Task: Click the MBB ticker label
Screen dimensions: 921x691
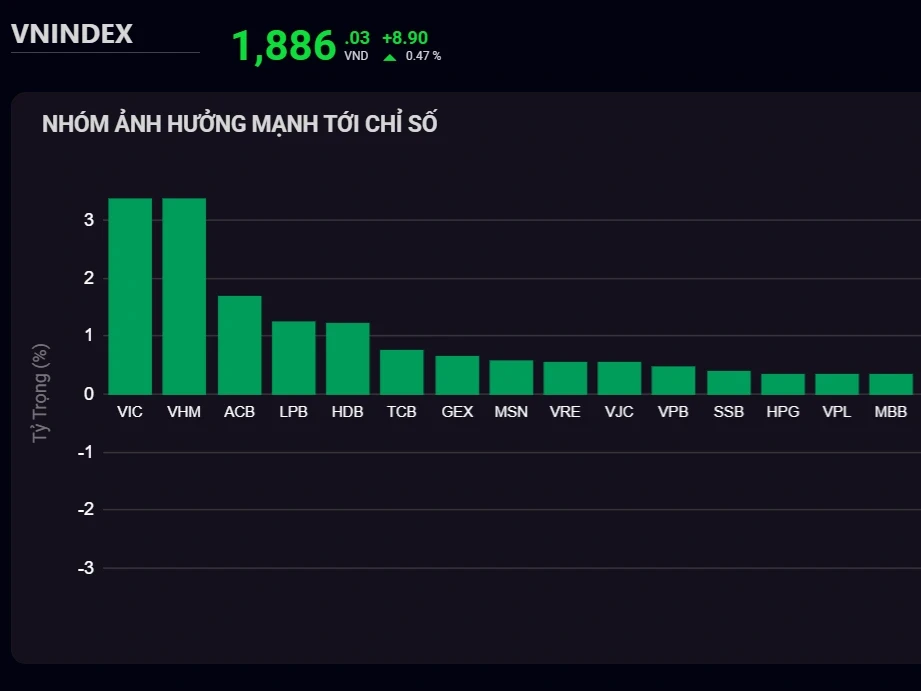Action: pyautogui.click(x=891, y=412)
